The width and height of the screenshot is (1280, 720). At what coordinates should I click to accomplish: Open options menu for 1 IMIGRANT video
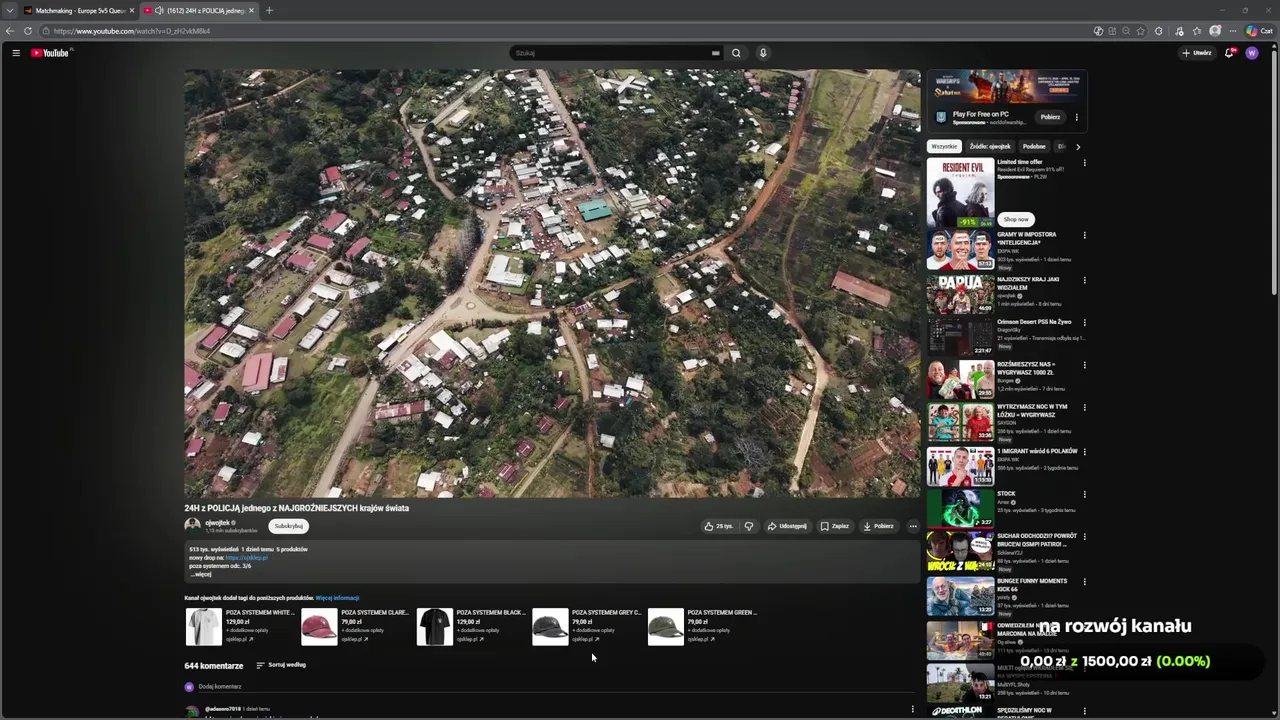(1084, 452)
